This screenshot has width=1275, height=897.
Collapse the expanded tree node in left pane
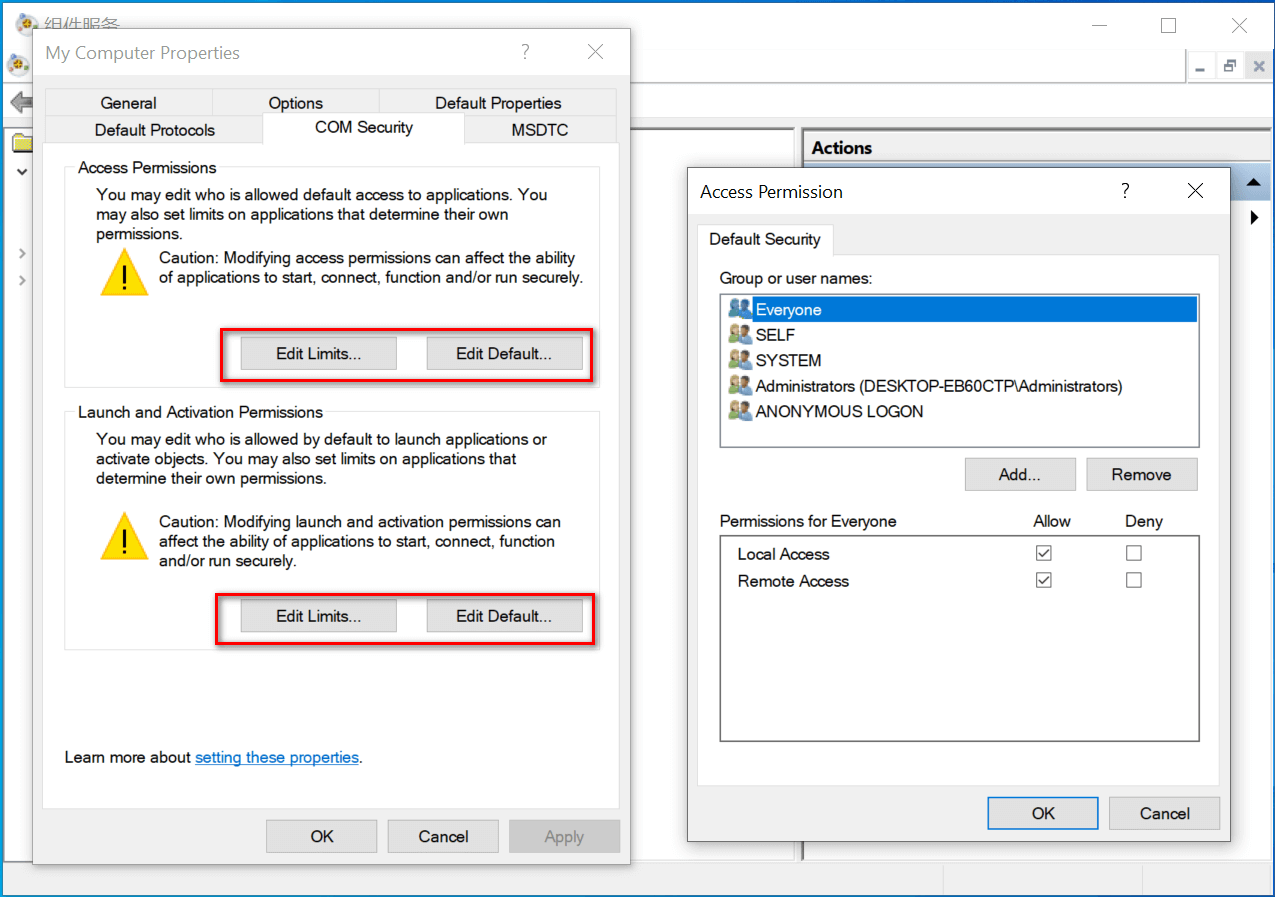21,172
